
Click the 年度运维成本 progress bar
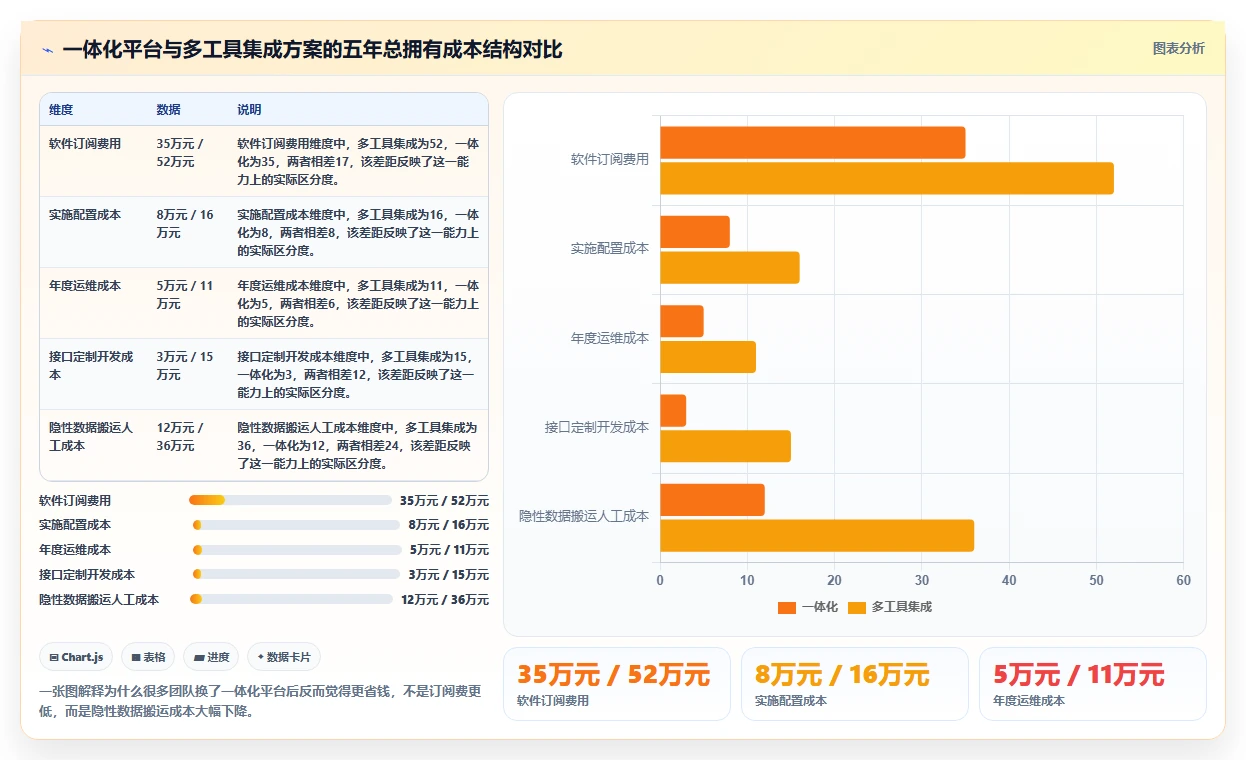click(296, 550)
